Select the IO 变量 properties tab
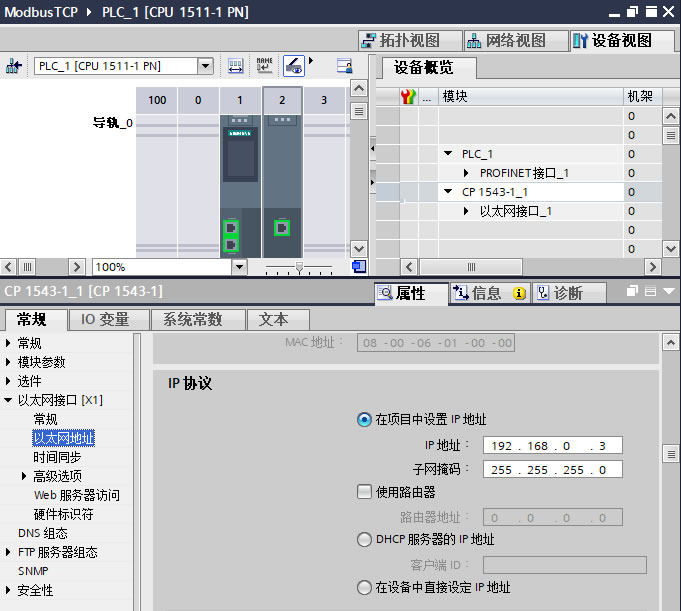Image resolution: width=681 pixels, height=611 pixels. pyautogui.click(x=109, y=320)
